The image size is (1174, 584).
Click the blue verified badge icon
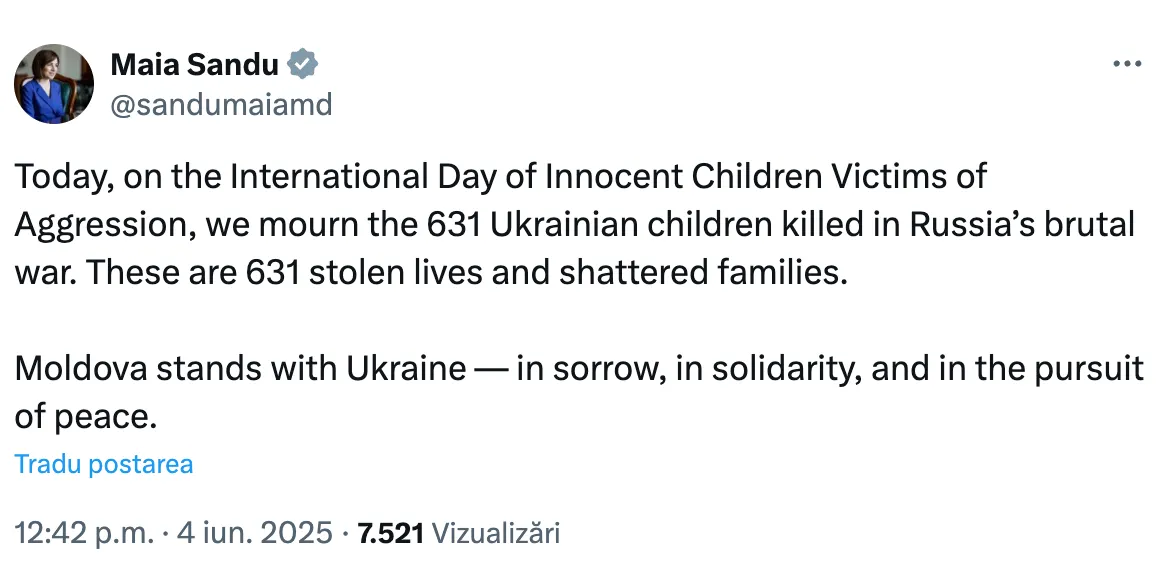click(x=303, y=65)
